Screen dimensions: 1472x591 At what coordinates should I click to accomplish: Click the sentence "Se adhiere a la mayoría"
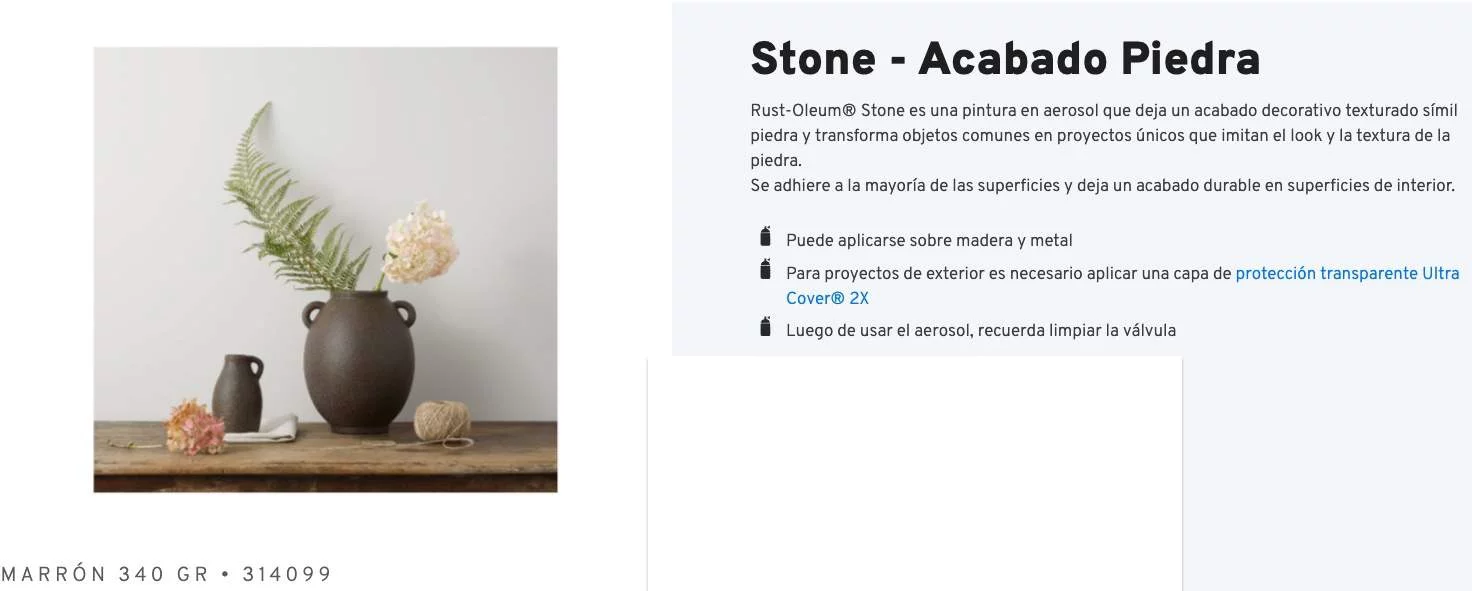[x=1102, y=186]
